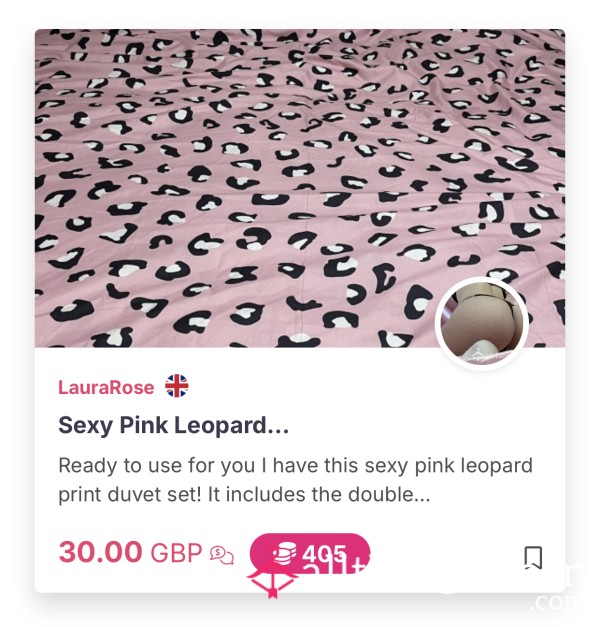This screenshot has height=627, width=600.
Task: Click the GBP currency label
Action: click(176, 553)
